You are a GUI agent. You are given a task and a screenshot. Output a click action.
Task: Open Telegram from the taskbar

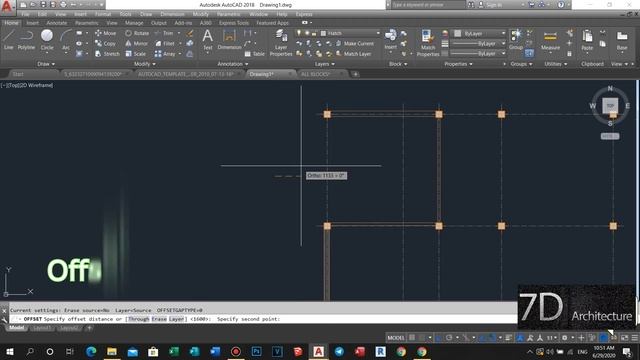339,351
